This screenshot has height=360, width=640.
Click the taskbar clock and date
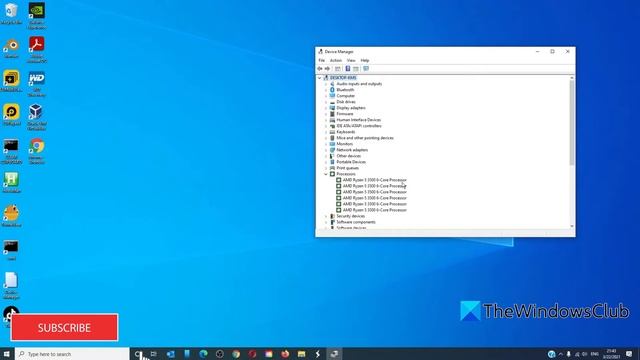(x=611, y=354)
